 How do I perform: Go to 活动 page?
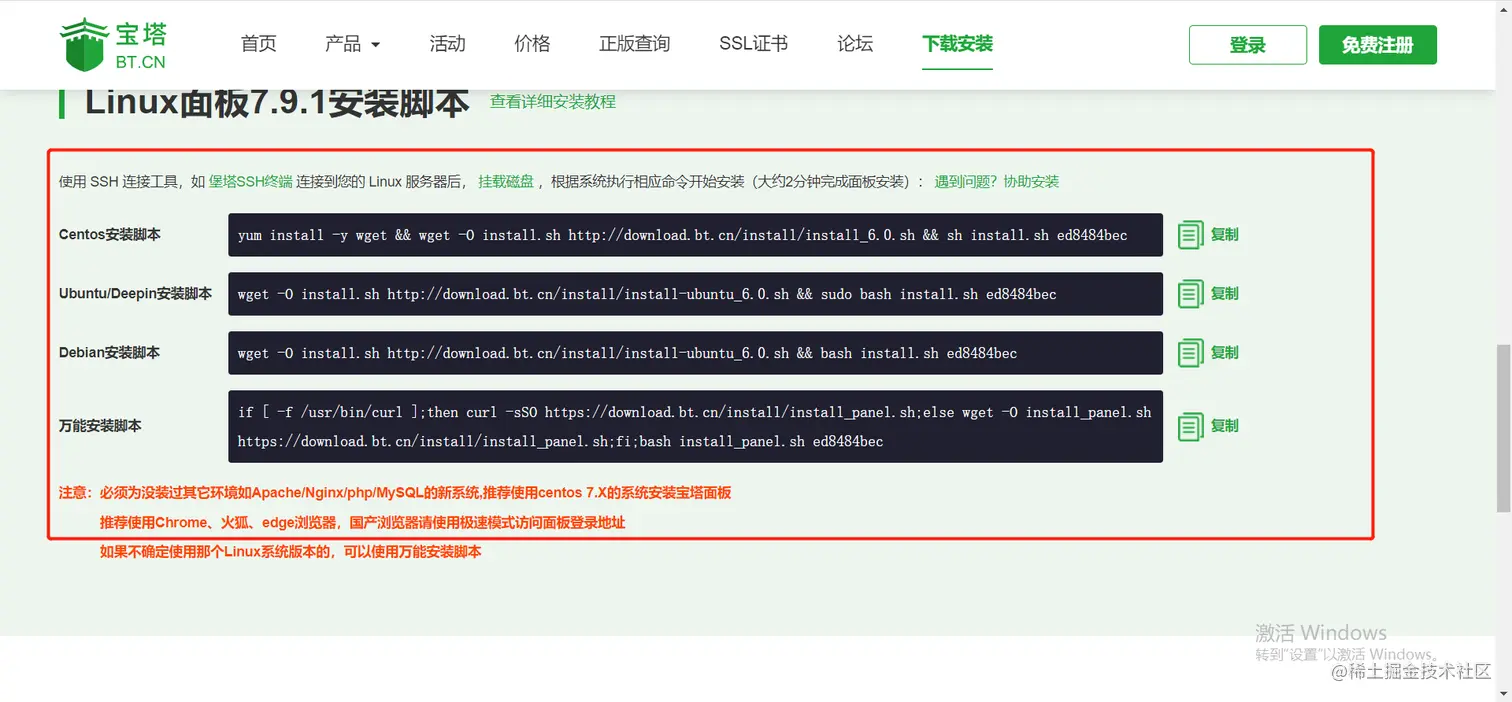click(447, 44)
